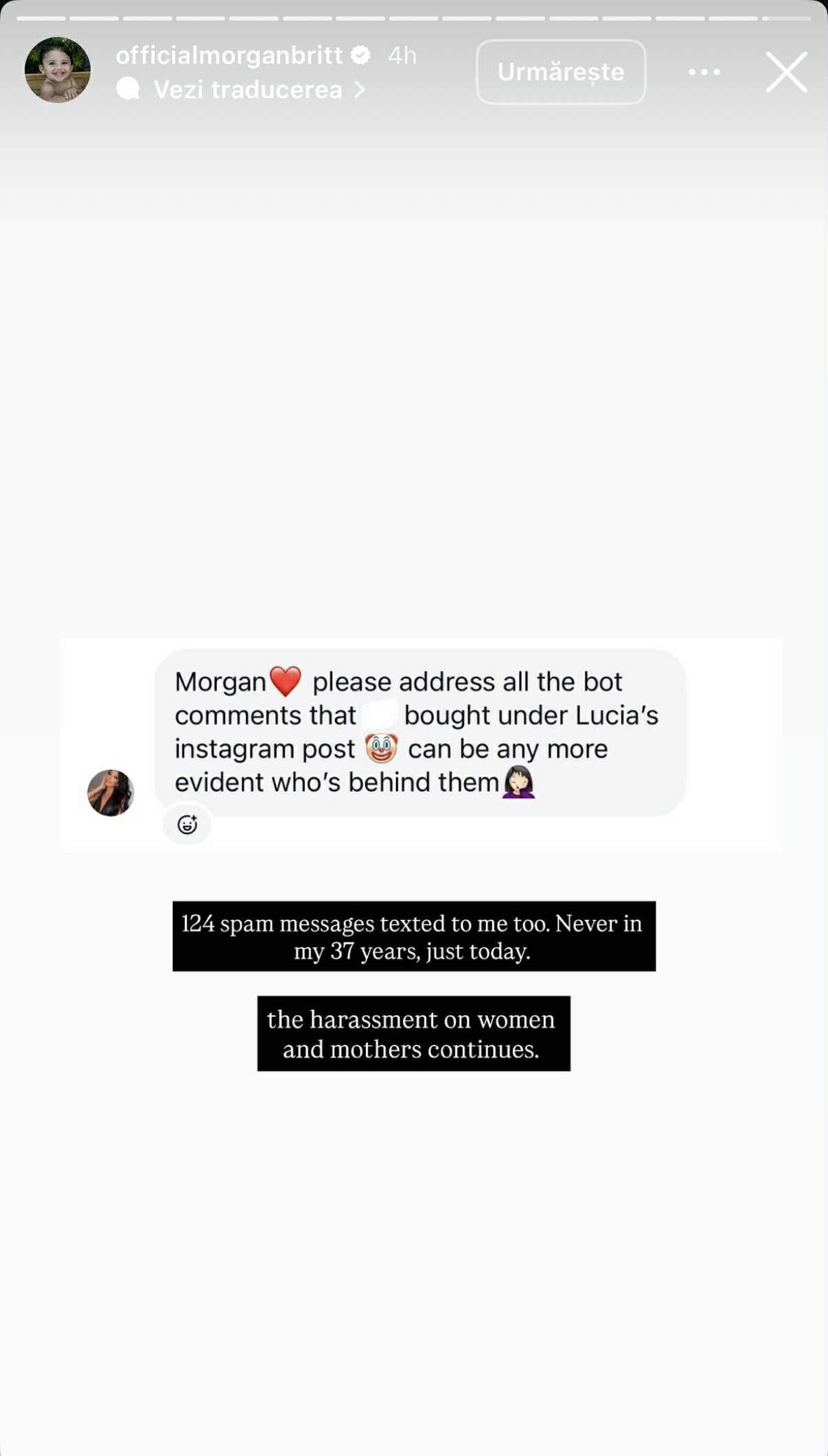828x1456 pixels.
Task: Tap the white redacted patch in message
Action: click(x=380, y=715)
